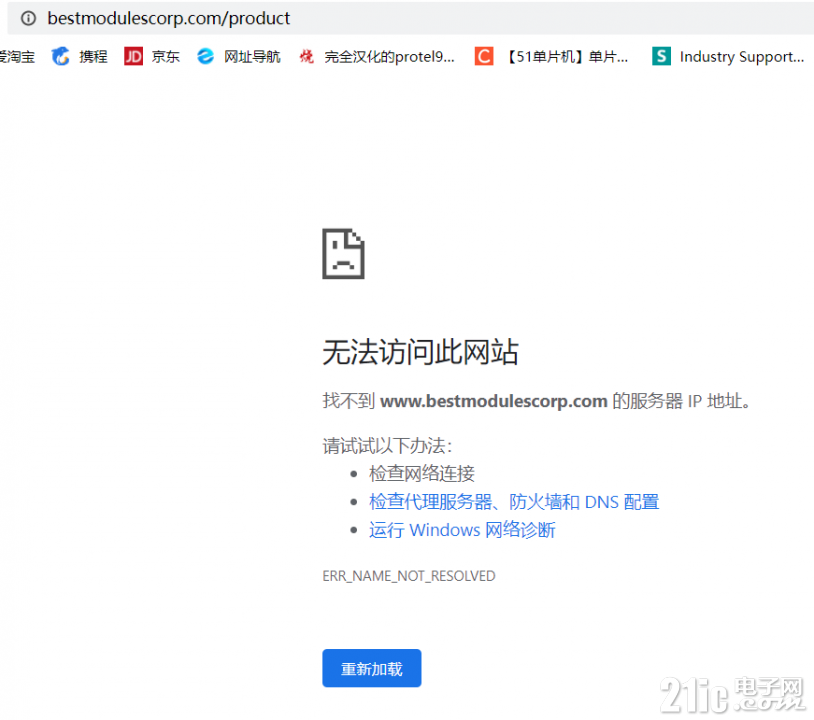Click the 请试试以下办法 text

pos(387,445)
